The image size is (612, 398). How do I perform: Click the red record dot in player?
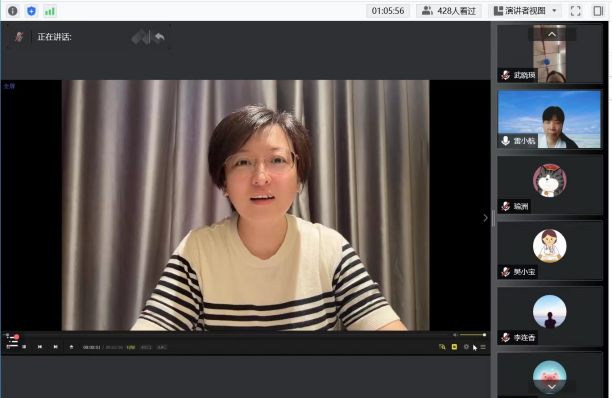tap(16, 337)
